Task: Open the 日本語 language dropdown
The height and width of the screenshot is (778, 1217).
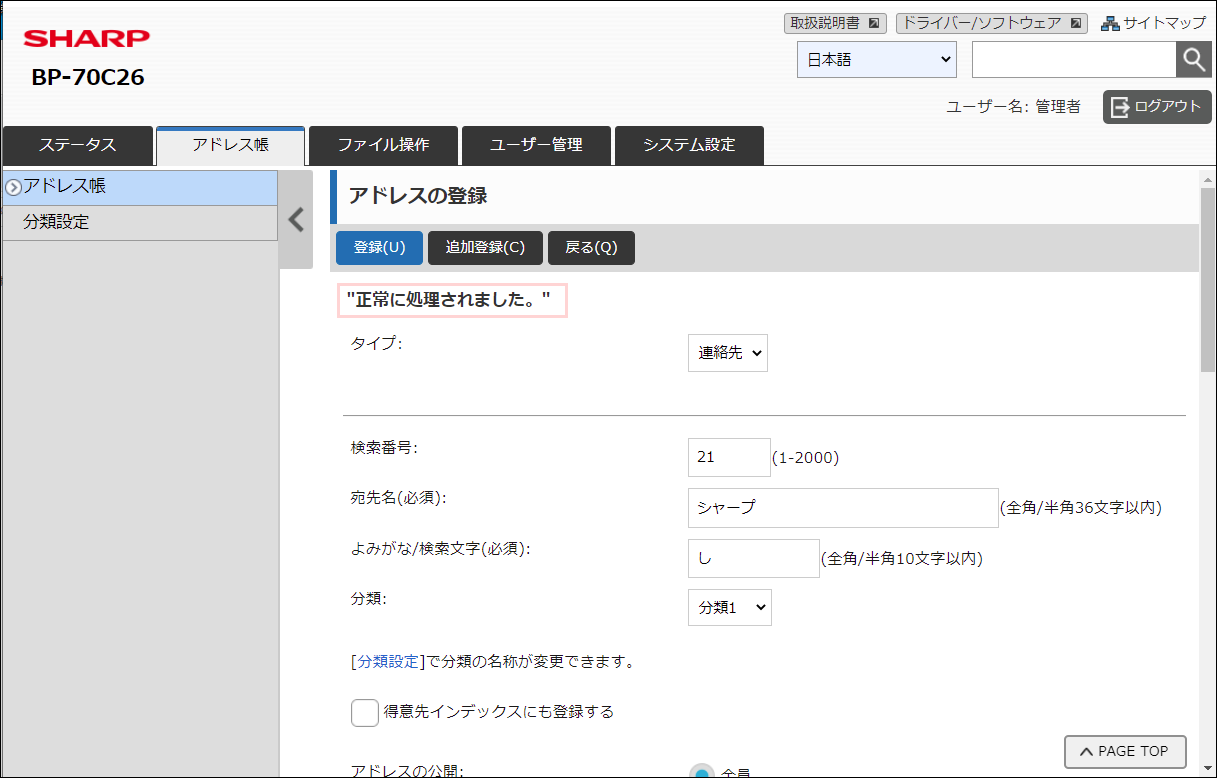Action: 877,60
